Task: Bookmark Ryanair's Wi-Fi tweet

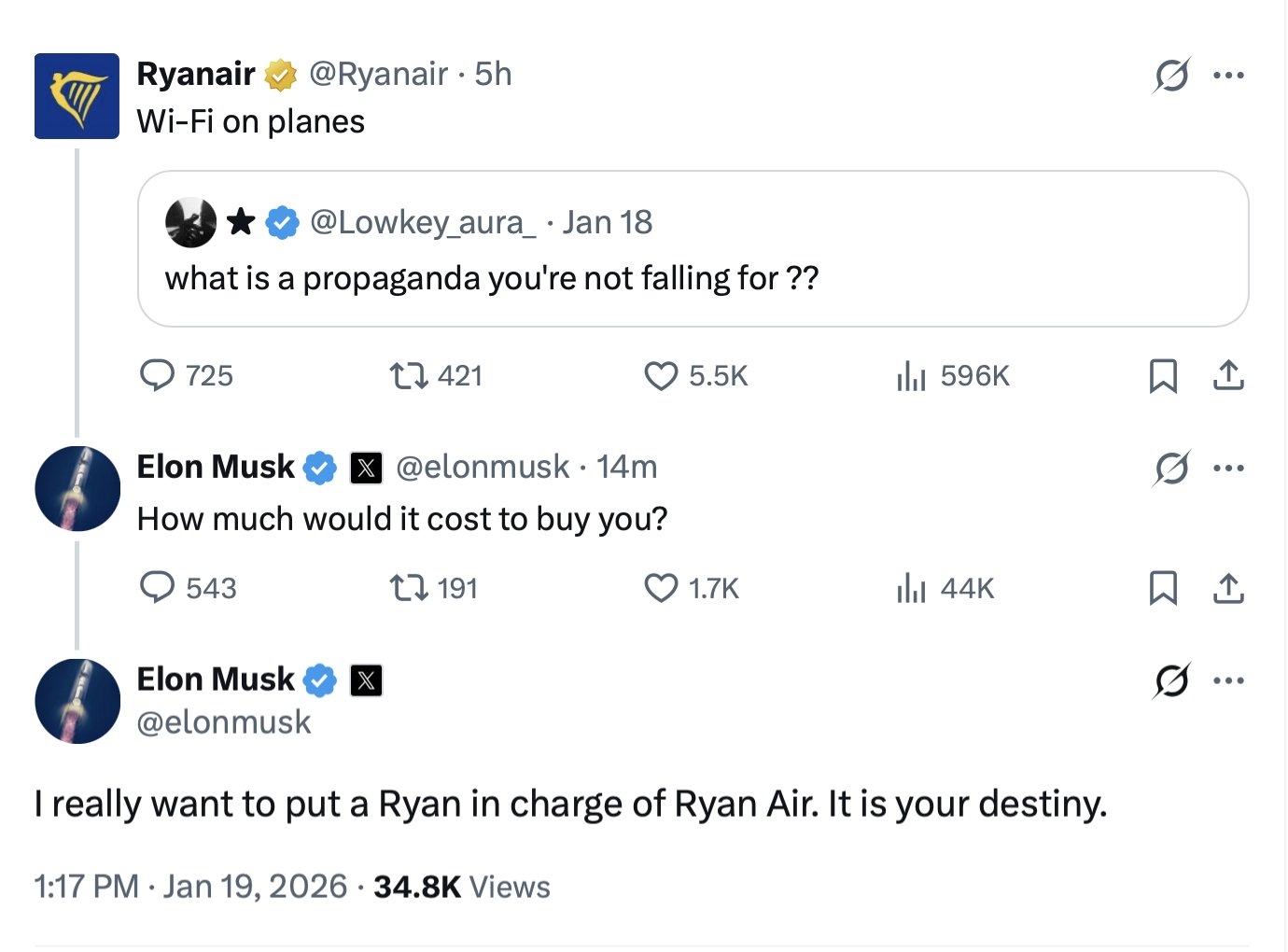Action: click(x=1163, y=375)
